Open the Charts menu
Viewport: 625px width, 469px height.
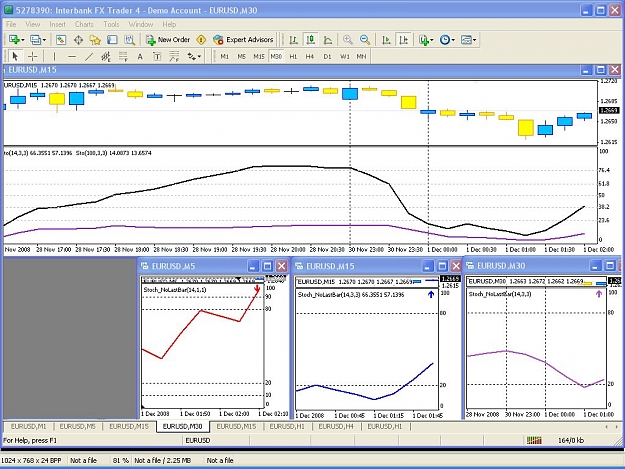click(x=84, y=24)
